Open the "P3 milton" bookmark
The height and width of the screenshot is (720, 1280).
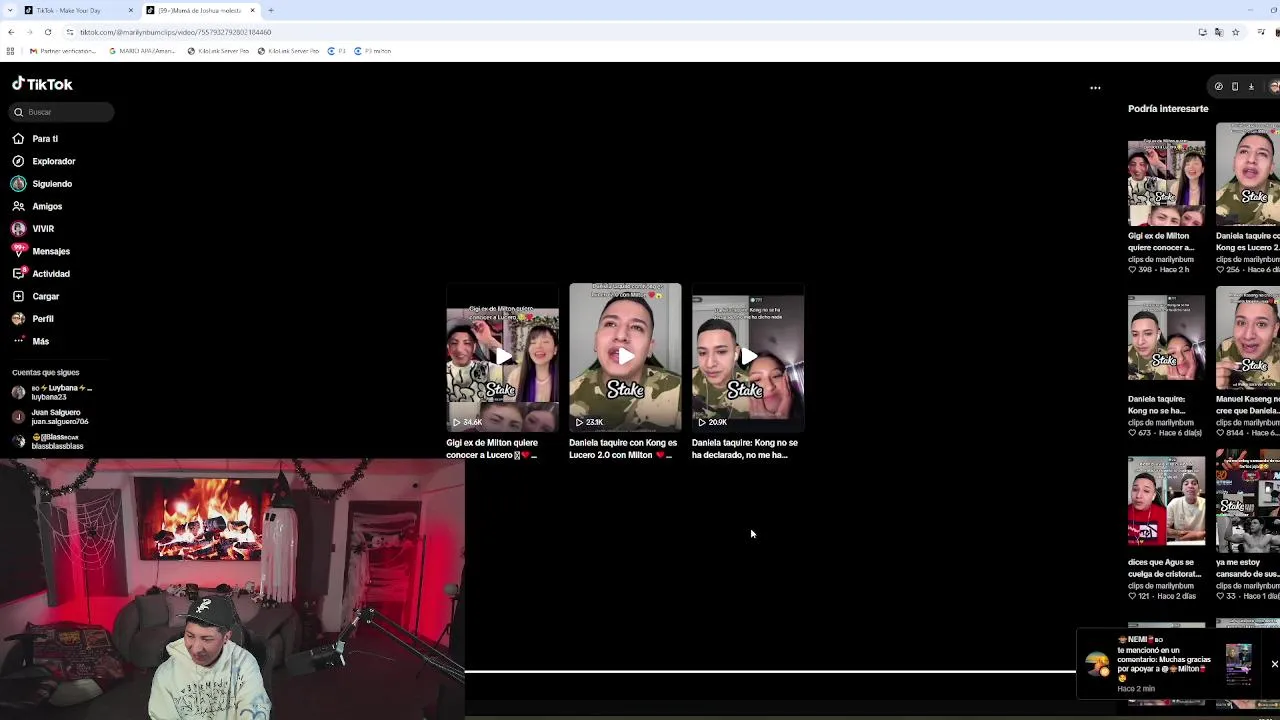point(372,51)
